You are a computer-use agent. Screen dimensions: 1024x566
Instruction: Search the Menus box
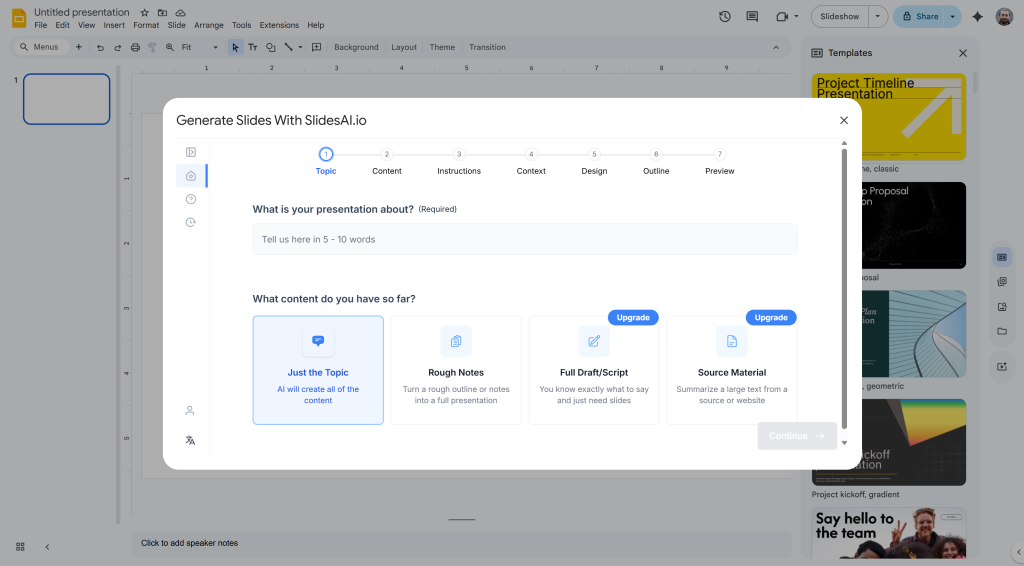pos(40,47)
